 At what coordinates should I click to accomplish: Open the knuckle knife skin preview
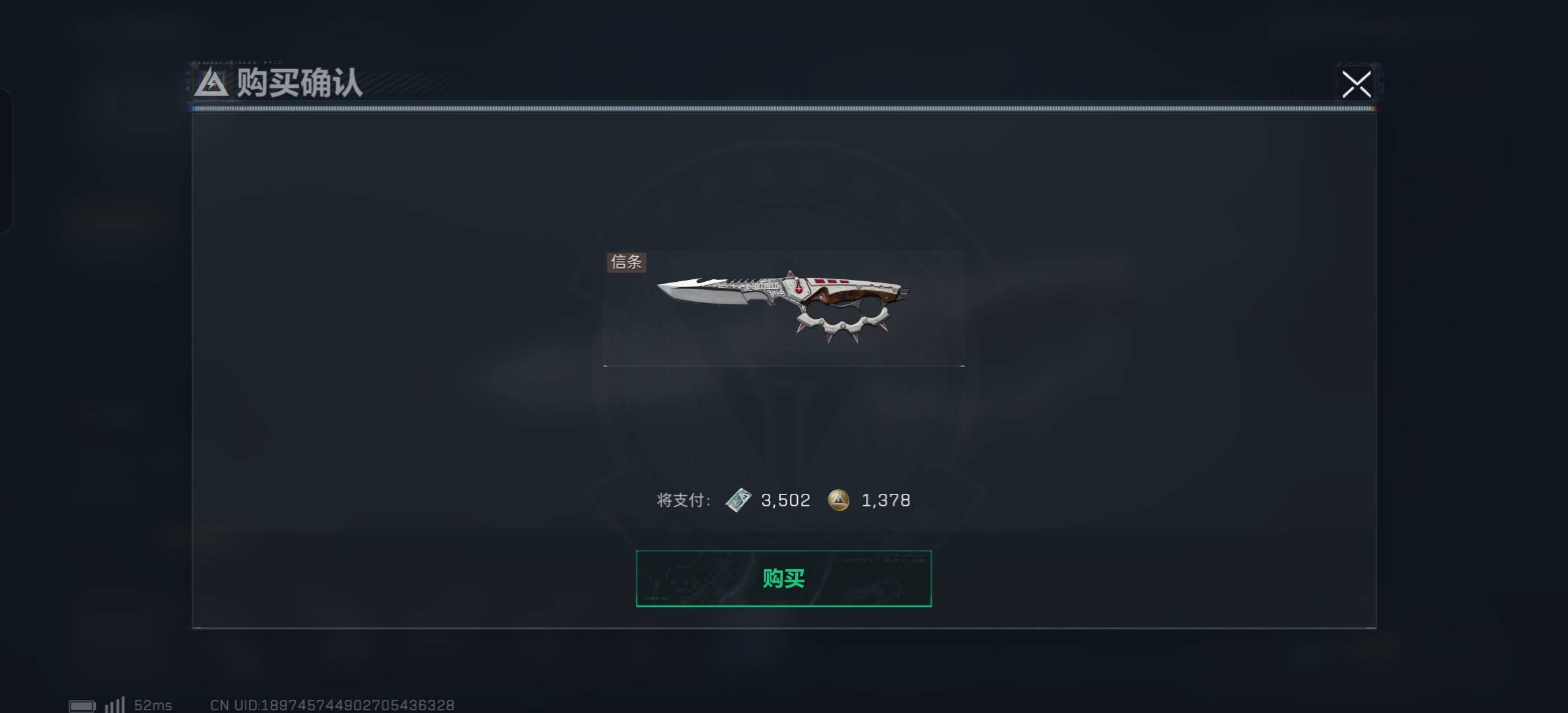coord(783,306)
